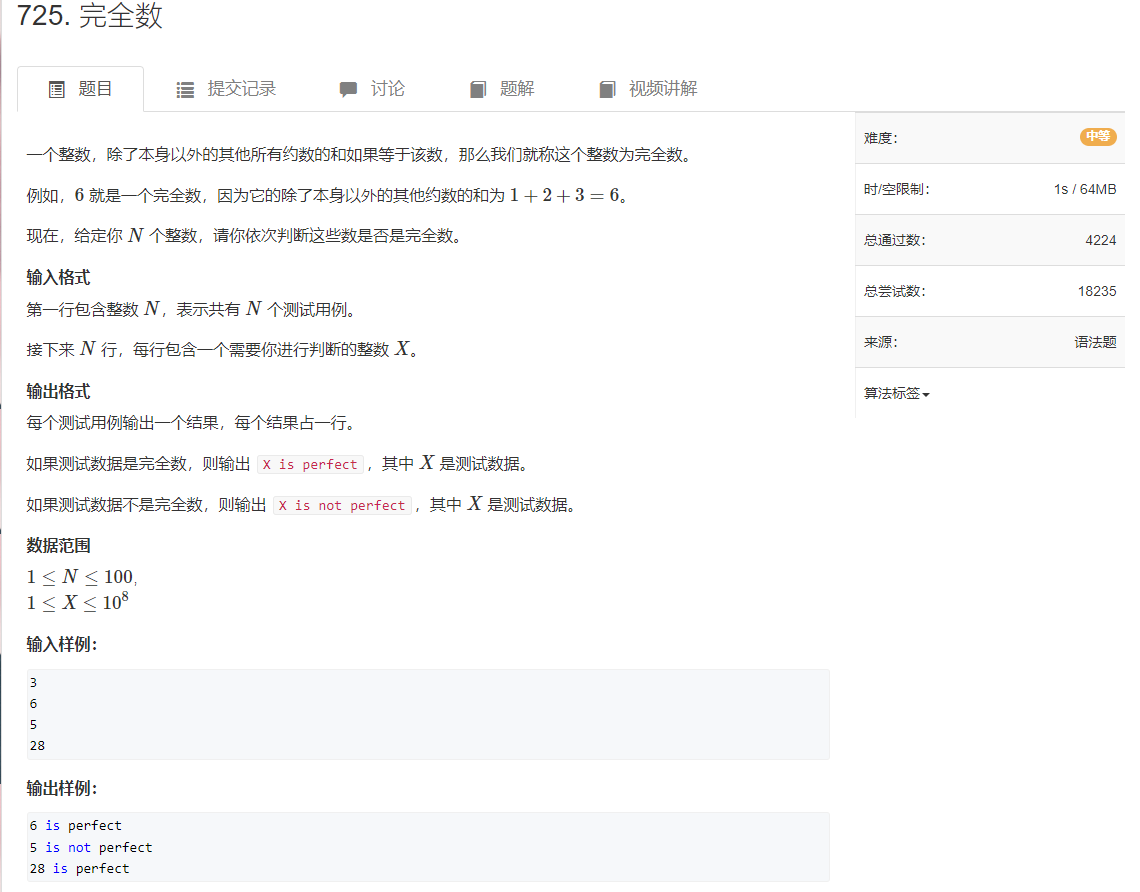Click the inline code 'X is perfect'
The width and height of the screenshot is (1140, 892).
coord(310,464)
